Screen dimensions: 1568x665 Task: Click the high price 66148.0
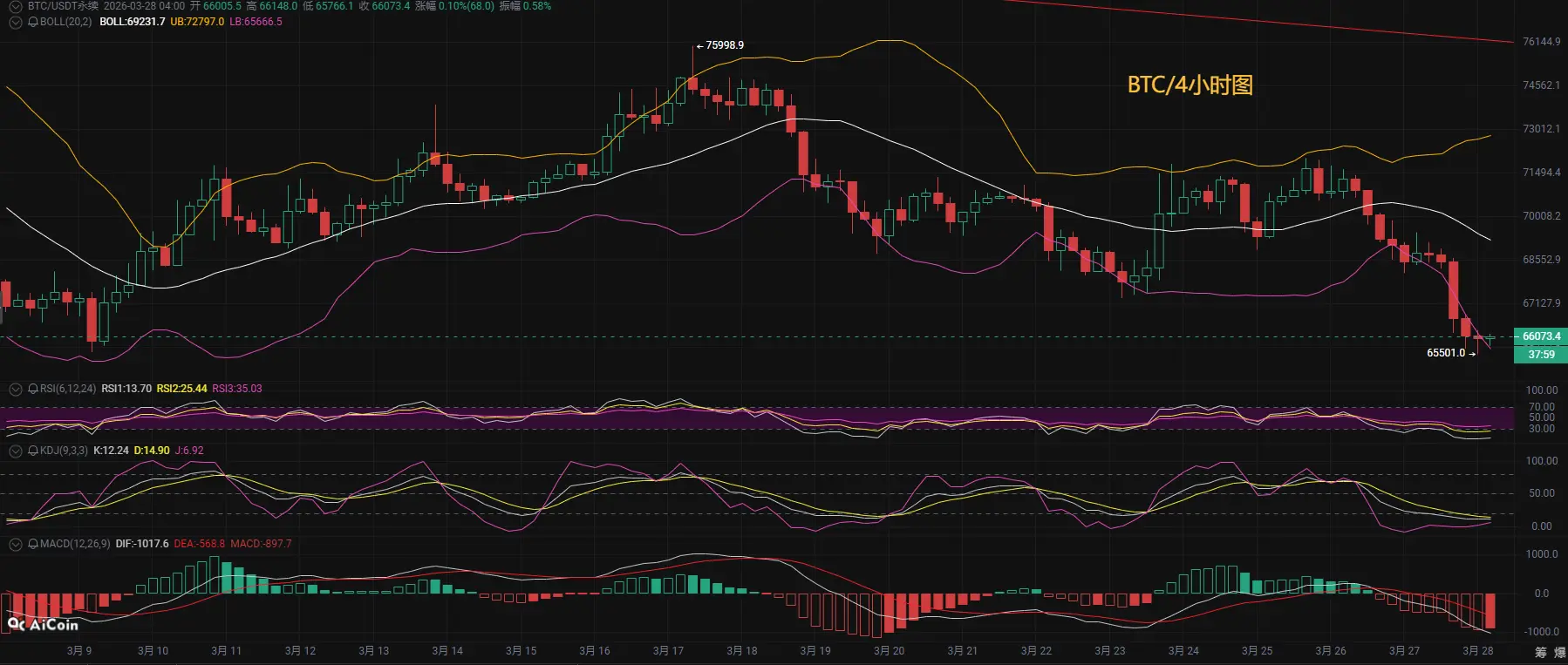click(x=278, y=6)
